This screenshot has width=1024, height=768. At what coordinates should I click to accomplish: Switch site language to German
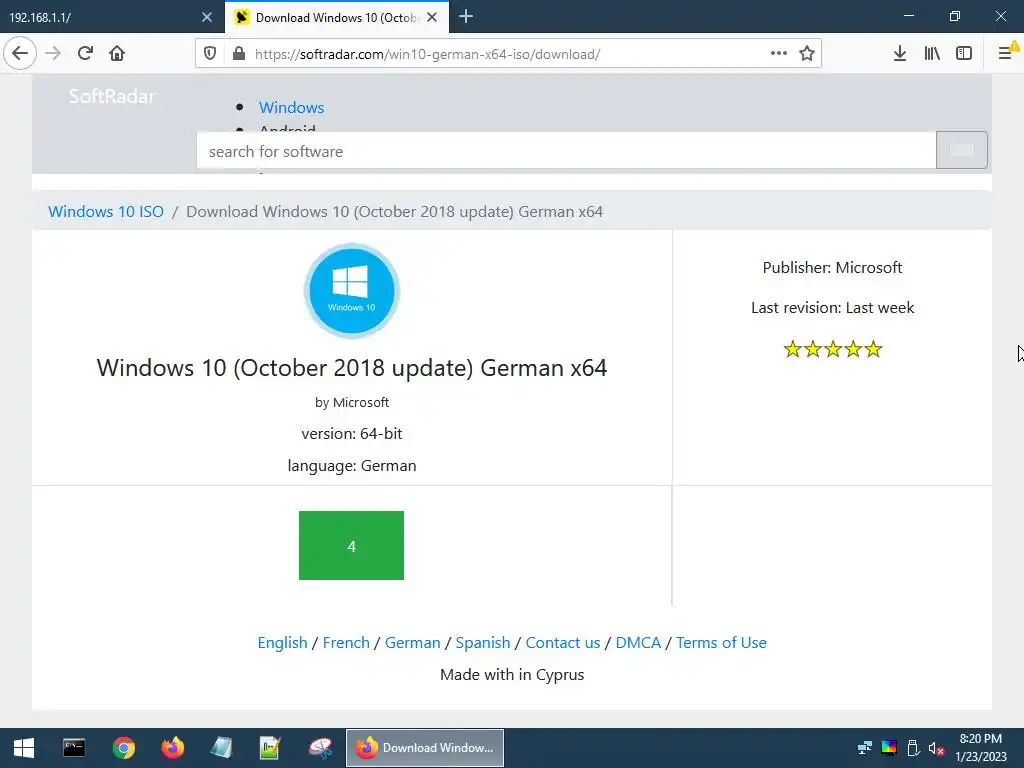(413, 643)
